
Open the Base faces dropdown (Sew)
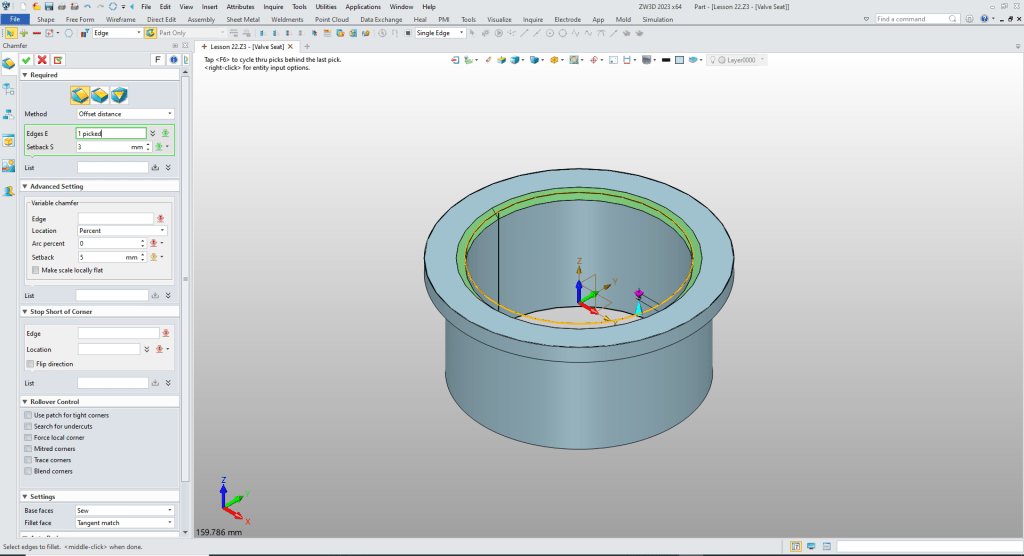pos(126,510)
